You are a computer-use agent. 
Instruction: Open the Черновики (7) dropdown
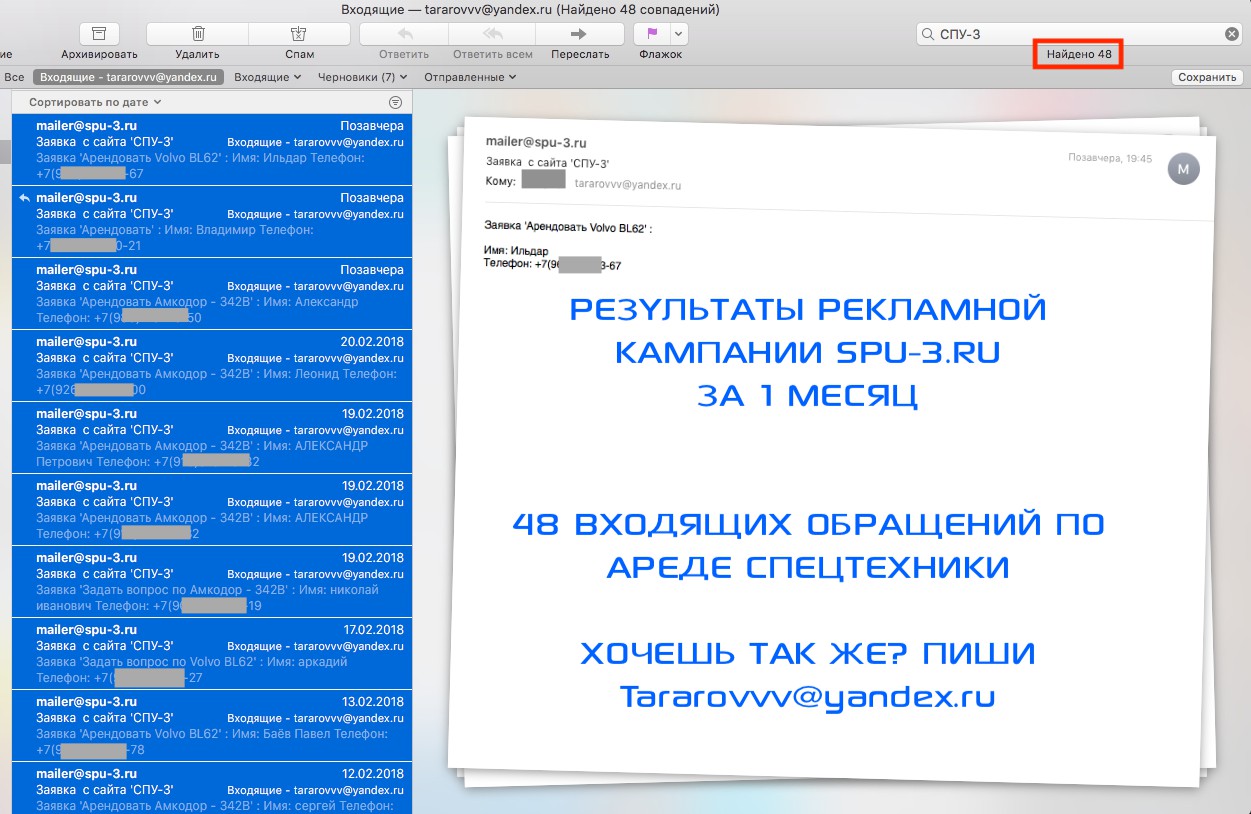click(362, 77)
